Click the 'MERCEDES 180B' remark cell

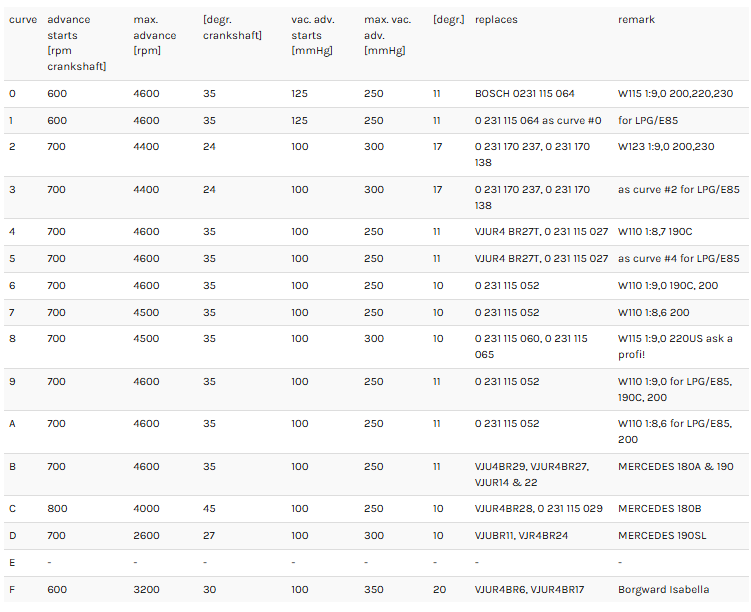660,509
